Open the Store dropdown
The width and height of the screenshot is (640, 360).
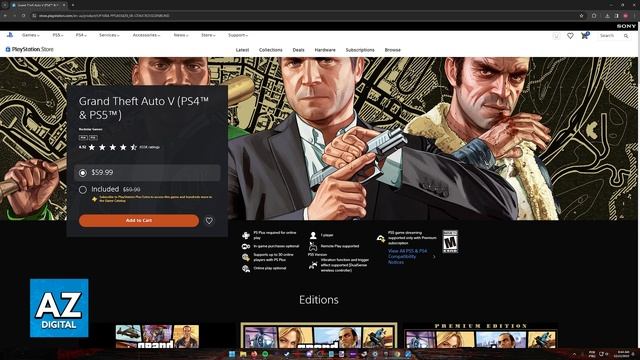[x=208, y=36]
